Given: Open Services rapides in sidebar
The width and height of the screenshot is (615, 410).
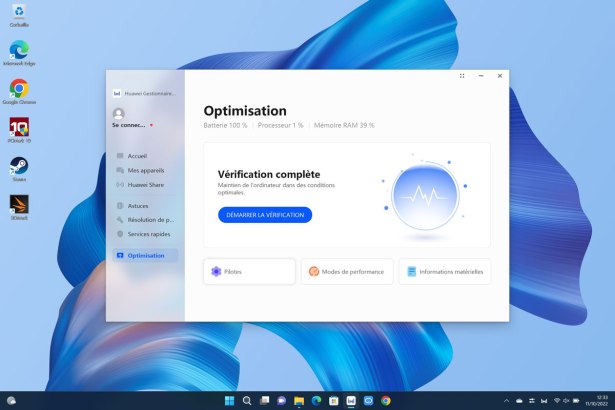Looking at the screenshot, I should (145, 234).
